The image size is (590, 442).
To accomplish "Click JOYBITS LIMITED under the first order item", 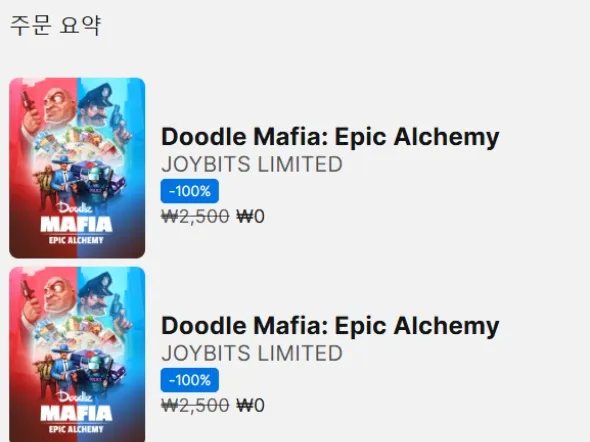I will 252,164.
